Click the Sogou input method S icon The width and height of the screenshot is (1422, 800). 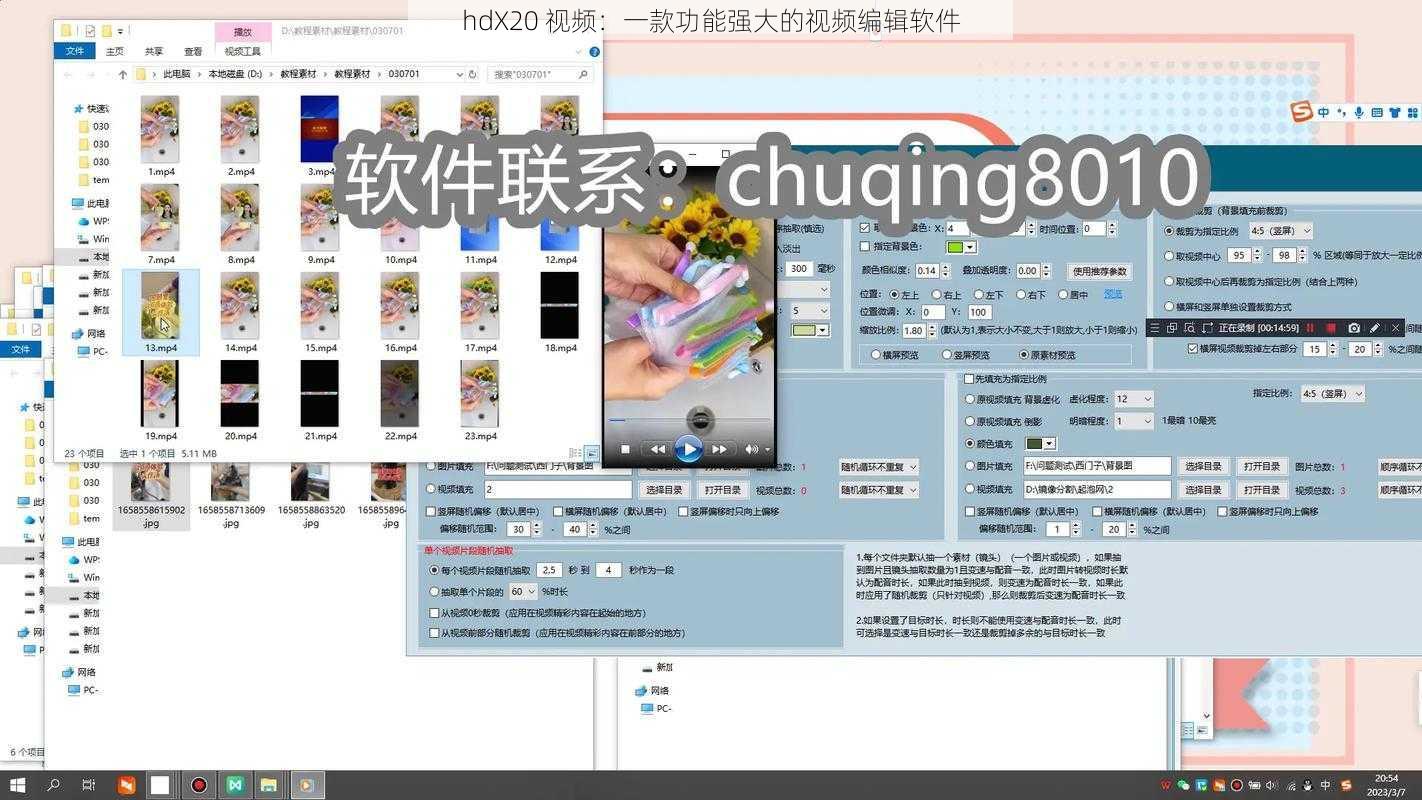(x=1301, y=112)
